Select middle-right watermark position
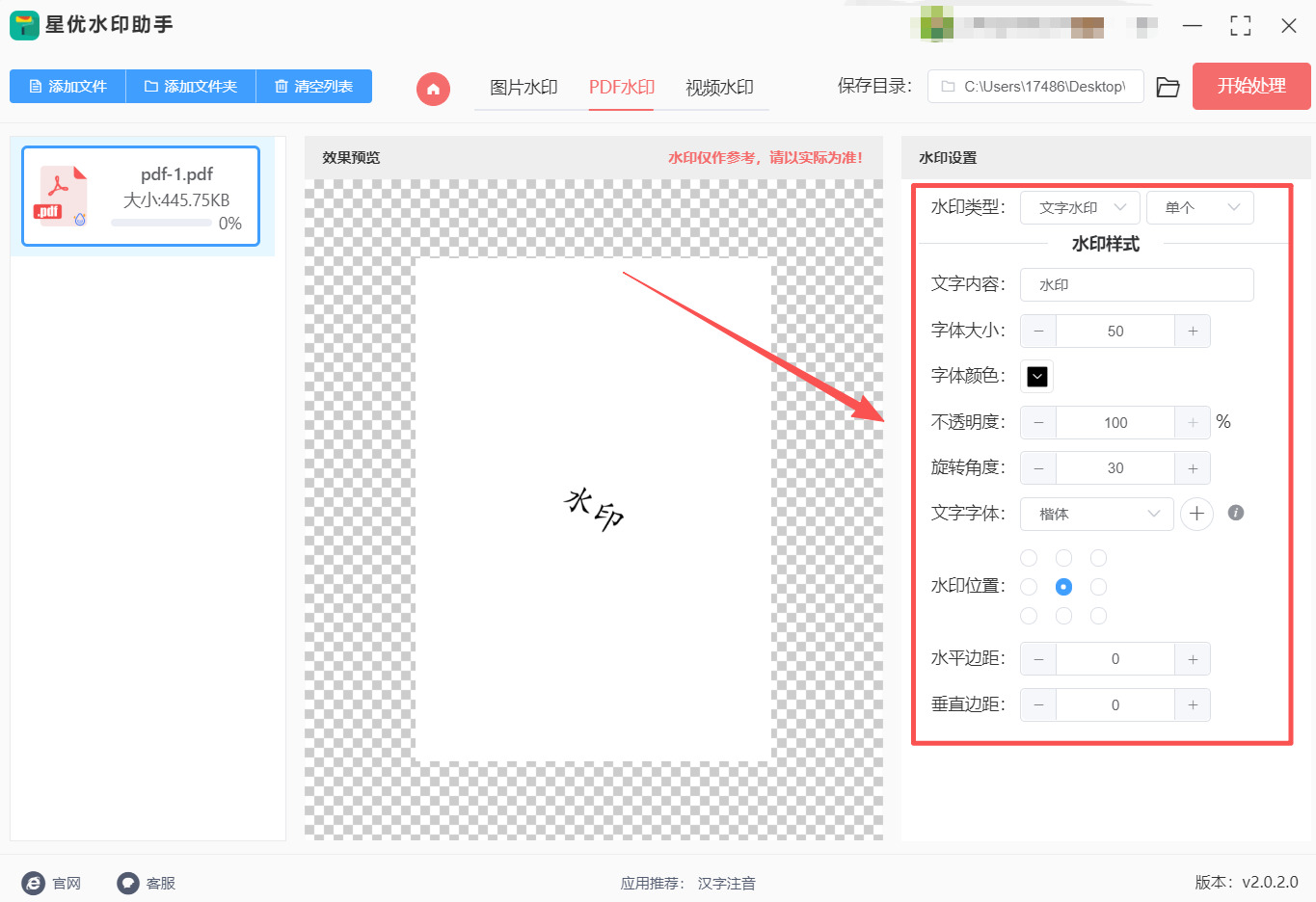1316x902 pixels. [x=1098, y=587]
